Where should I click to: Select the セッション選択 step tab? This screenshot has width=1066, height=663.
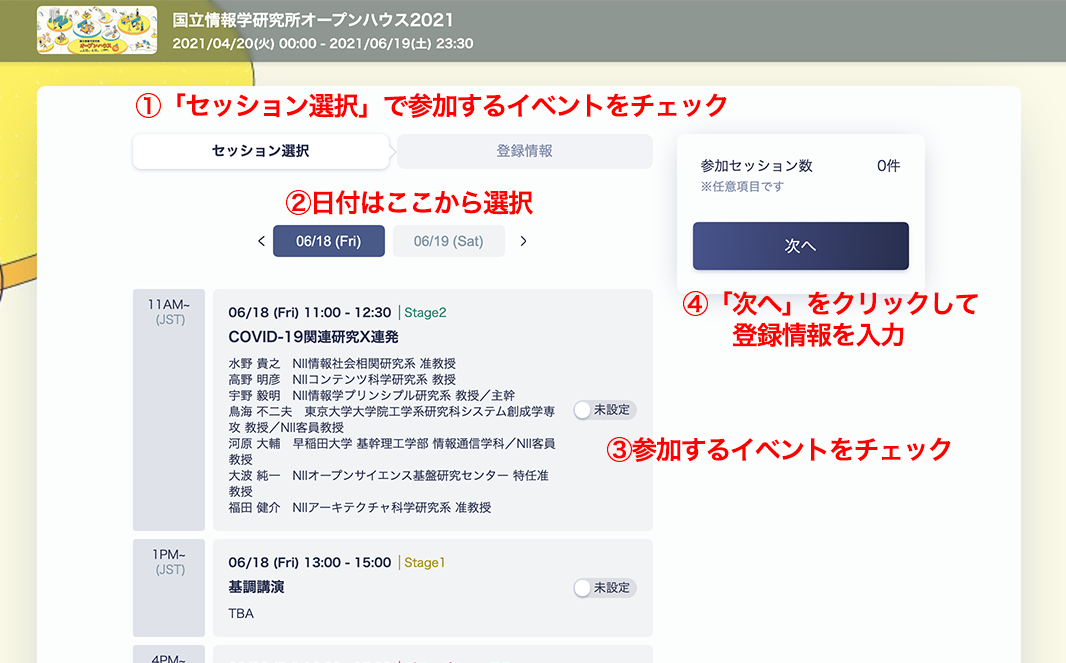260,151
